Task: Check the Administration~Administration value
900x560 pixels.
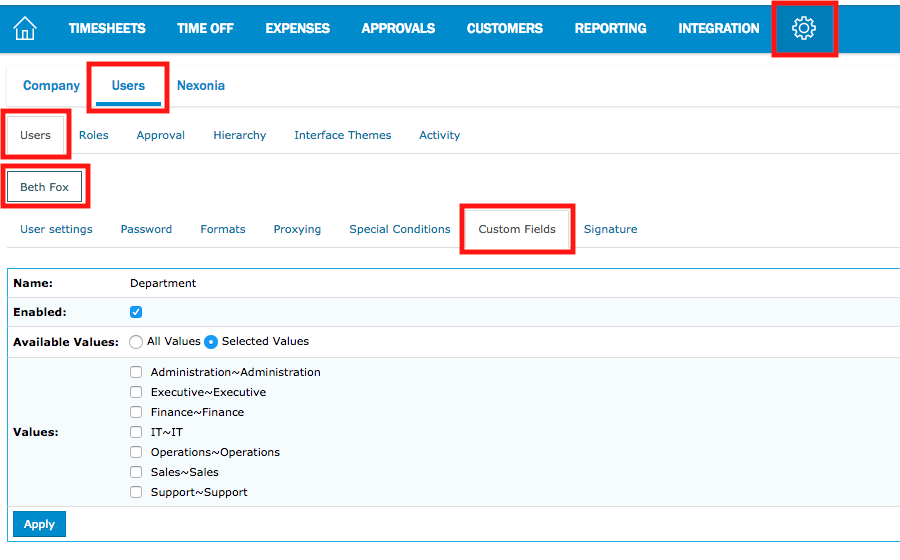Action: click(x=136, y=372)
